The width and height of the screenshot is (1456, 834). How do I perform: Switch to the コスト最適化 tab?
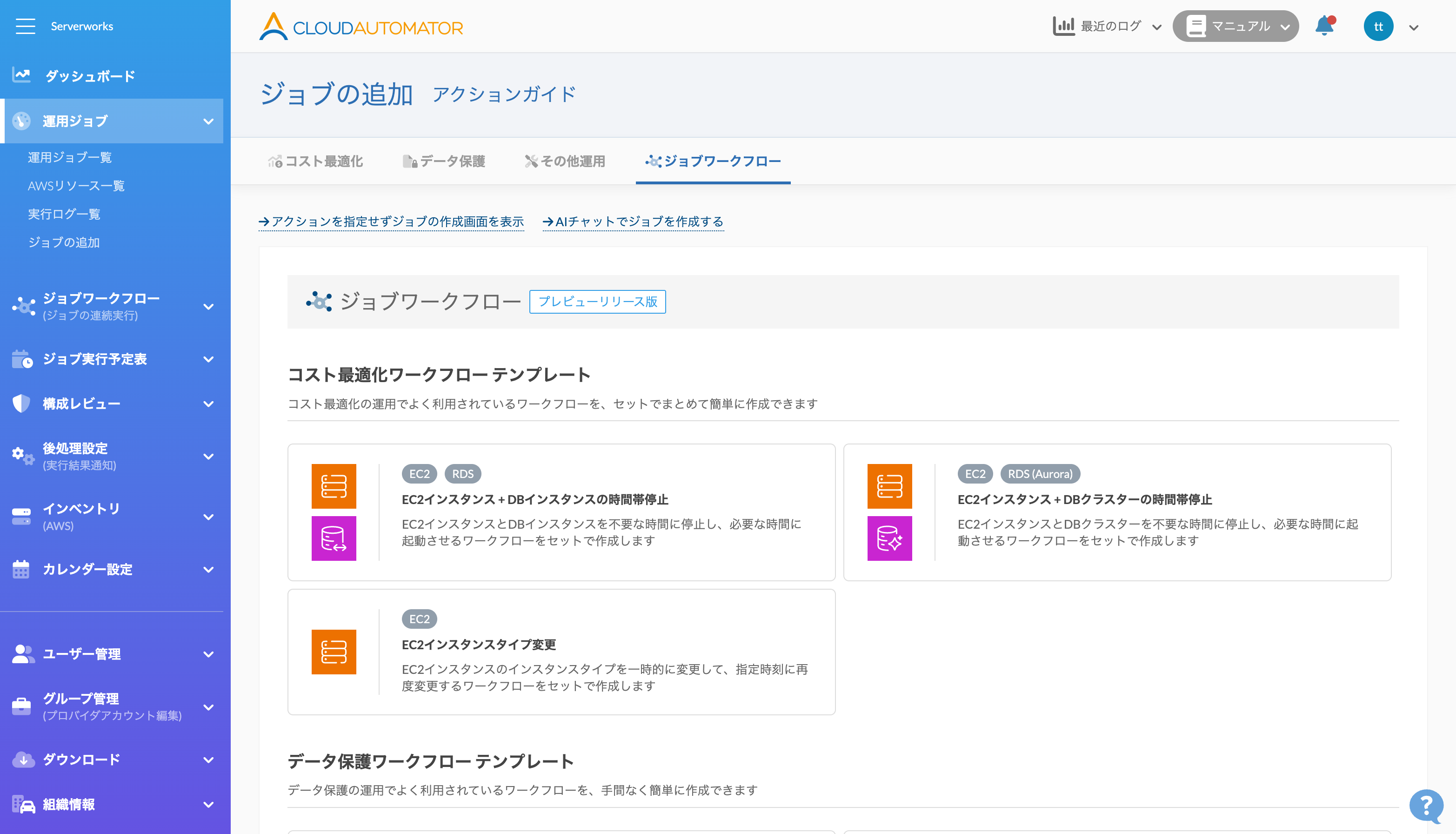coord(315,161)
